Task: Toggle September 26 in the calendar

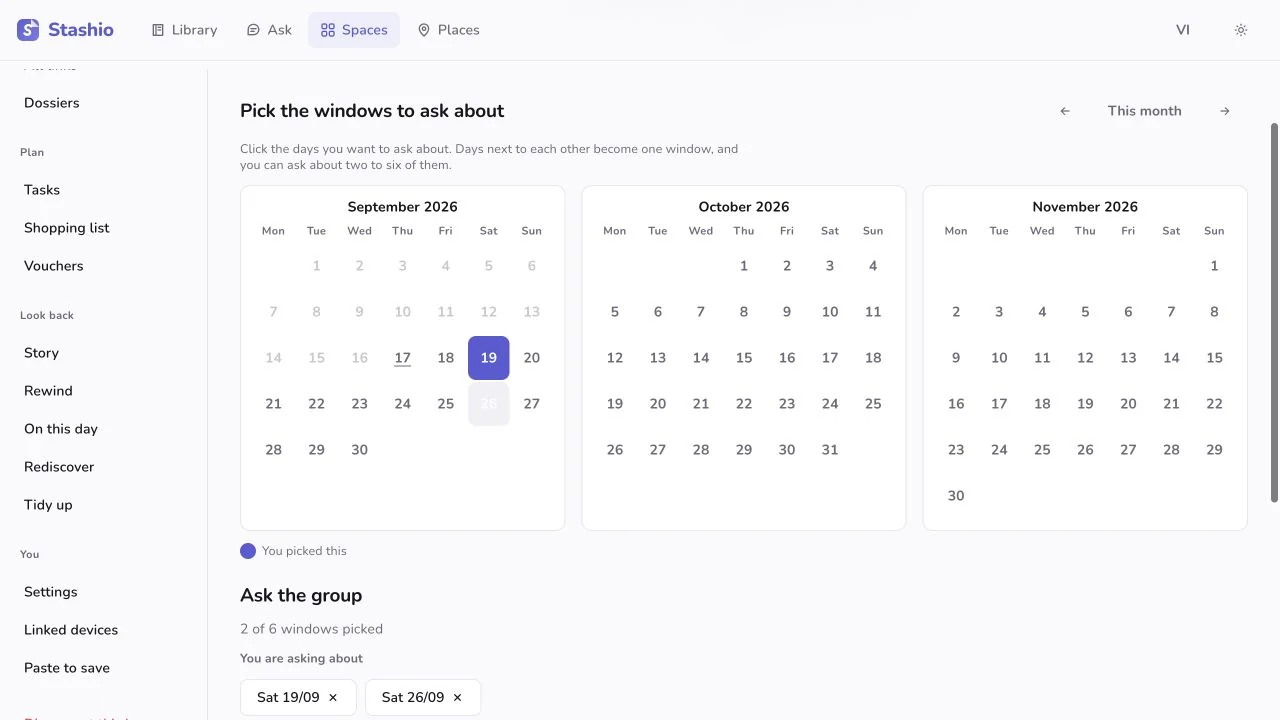Action: point(489,404)
